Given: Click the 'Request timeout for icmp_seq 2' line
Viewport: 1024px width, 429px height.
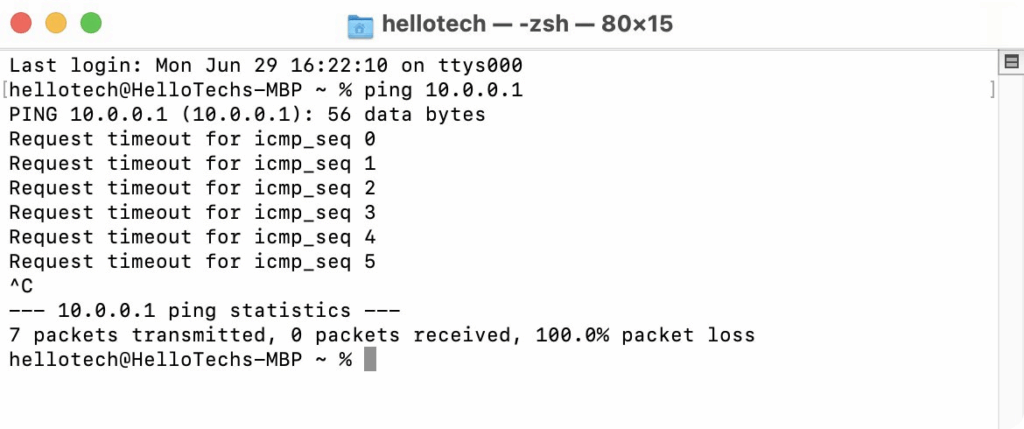Looking at the screenshot, I should coord(192,188).
